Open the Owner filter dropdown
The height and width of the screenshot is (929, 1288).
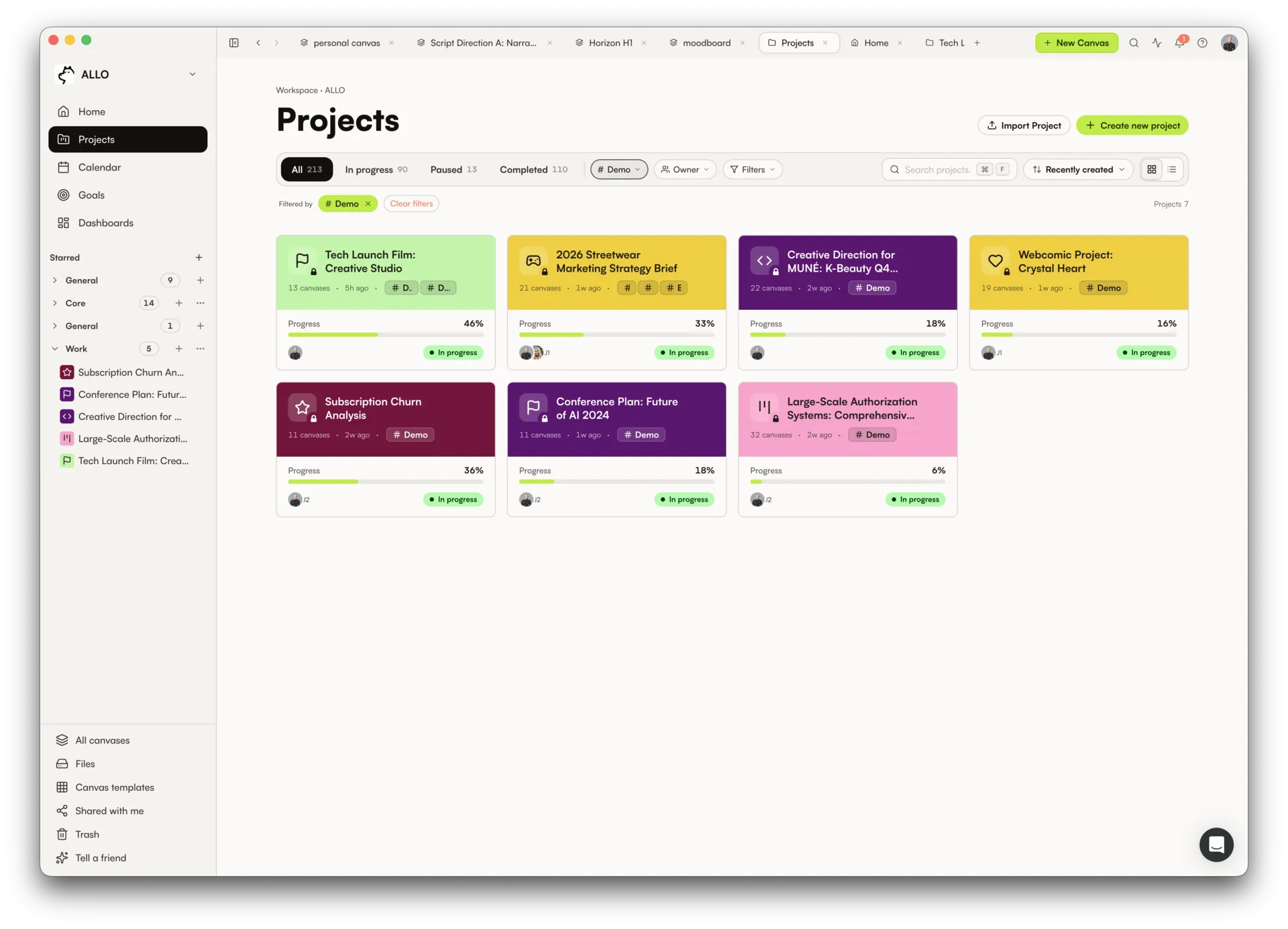(x=685, y=170)
